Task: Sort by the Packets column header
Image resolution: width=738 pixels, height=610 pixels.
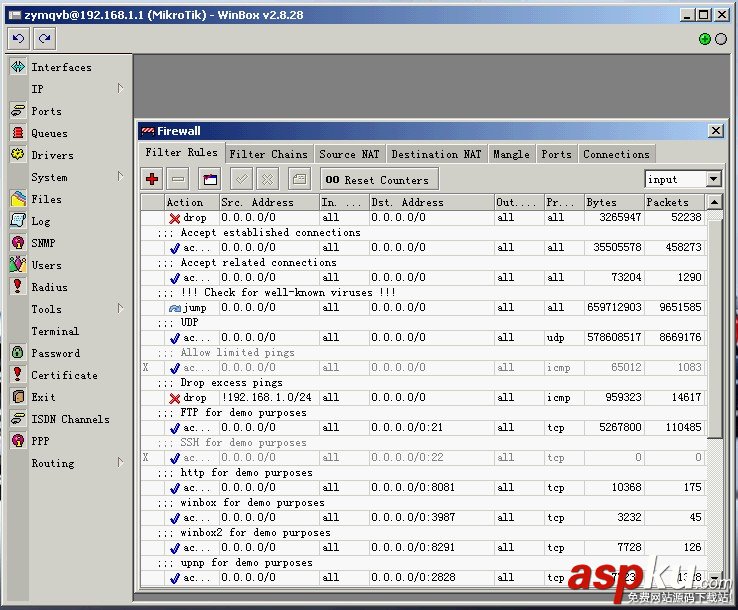Action: (674, 202)
